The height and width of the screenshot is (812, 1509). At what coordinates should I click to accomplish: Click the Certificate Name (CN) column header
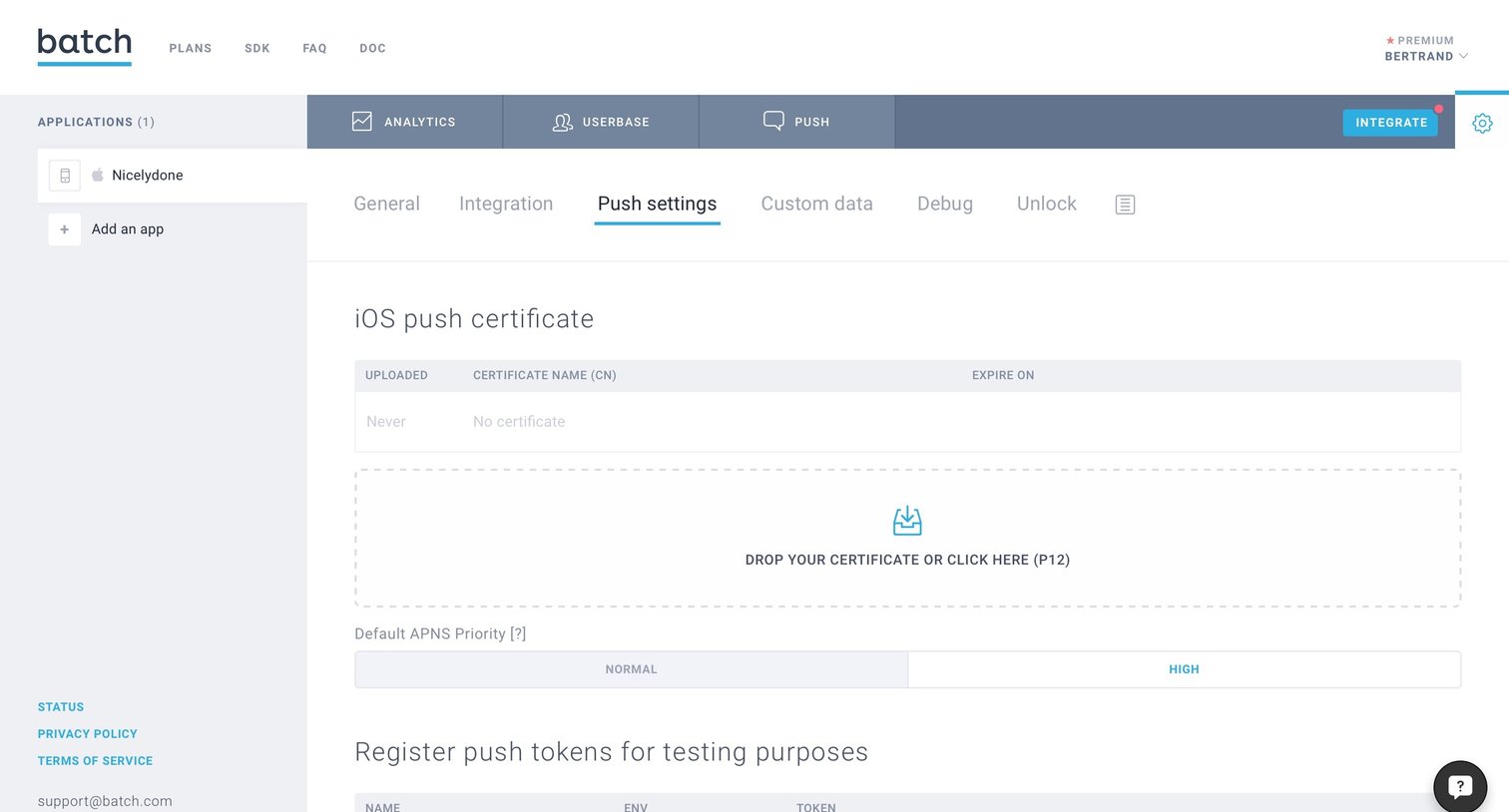click(x=545, y=375)
